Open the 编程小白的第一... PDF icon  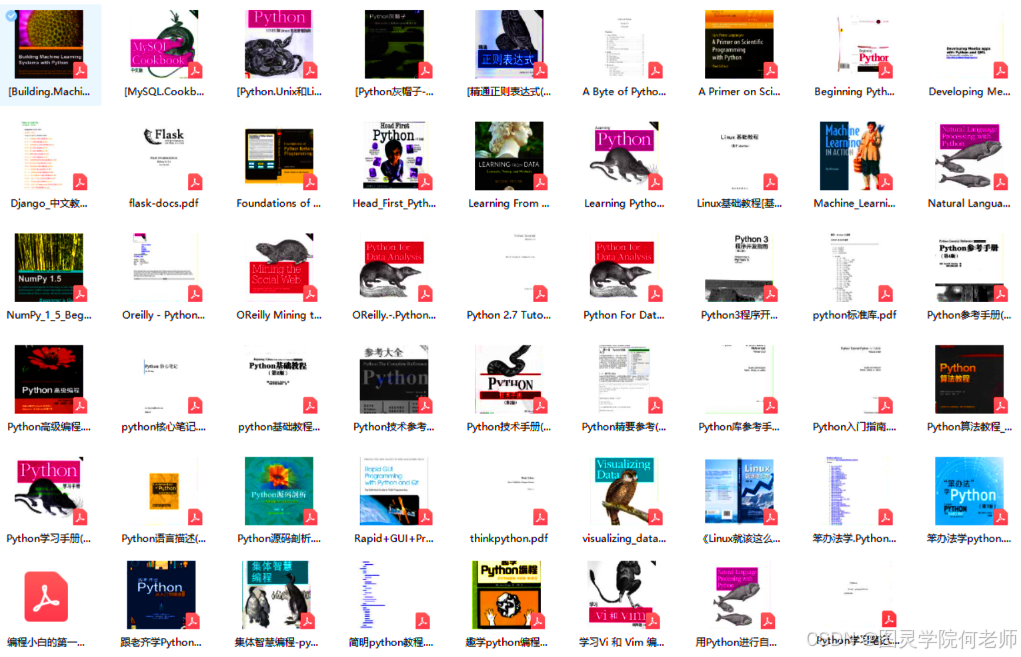46,596
